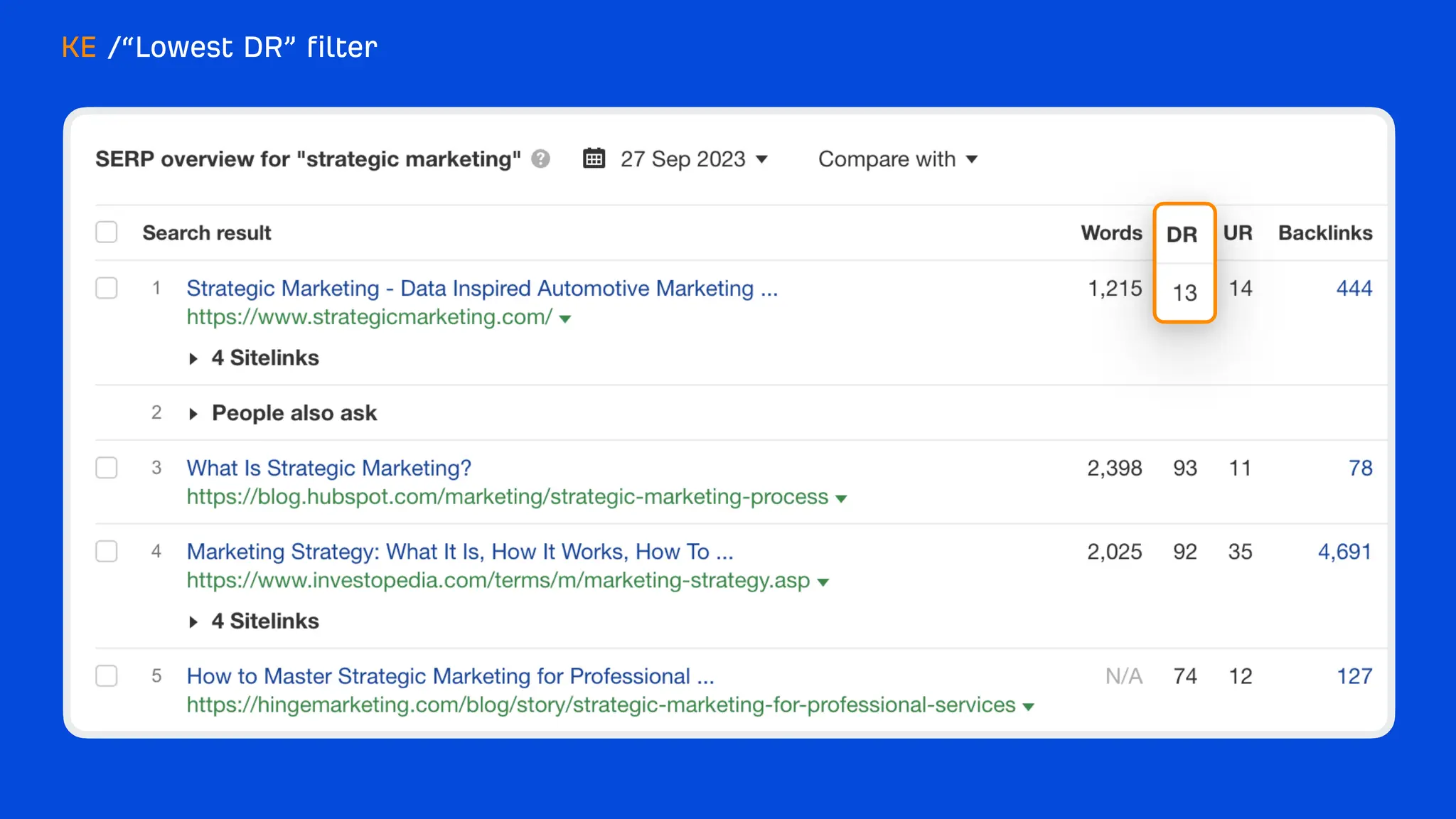Click the Search result column header

click(x=207, y=232)
